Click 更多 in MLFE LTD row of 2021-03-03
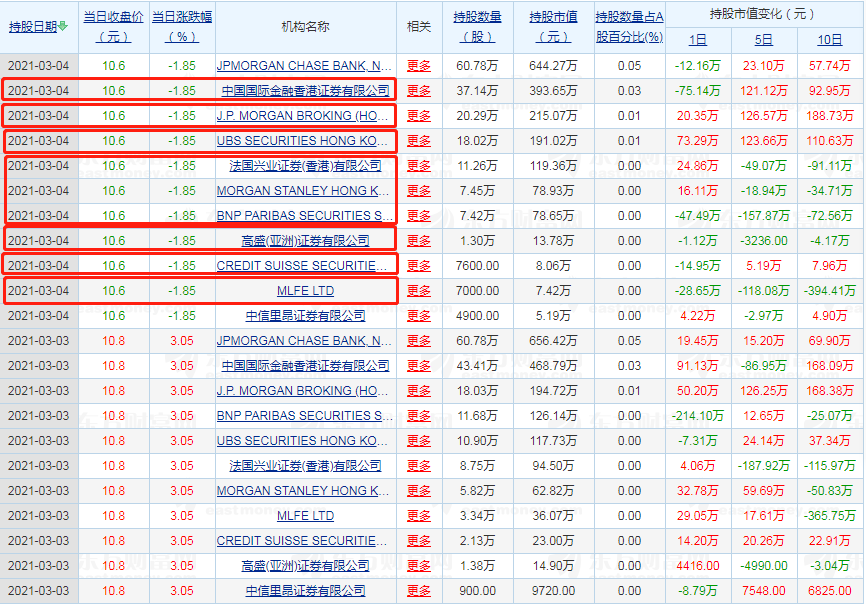Image resolution: width=866 pixels, height=604 pixels. coord(419,516)
